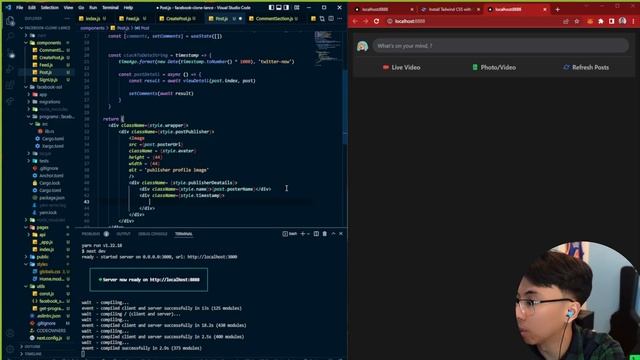Expand the app folder in Explorer
Screen dimensions: 640x360
pos(43,94)
